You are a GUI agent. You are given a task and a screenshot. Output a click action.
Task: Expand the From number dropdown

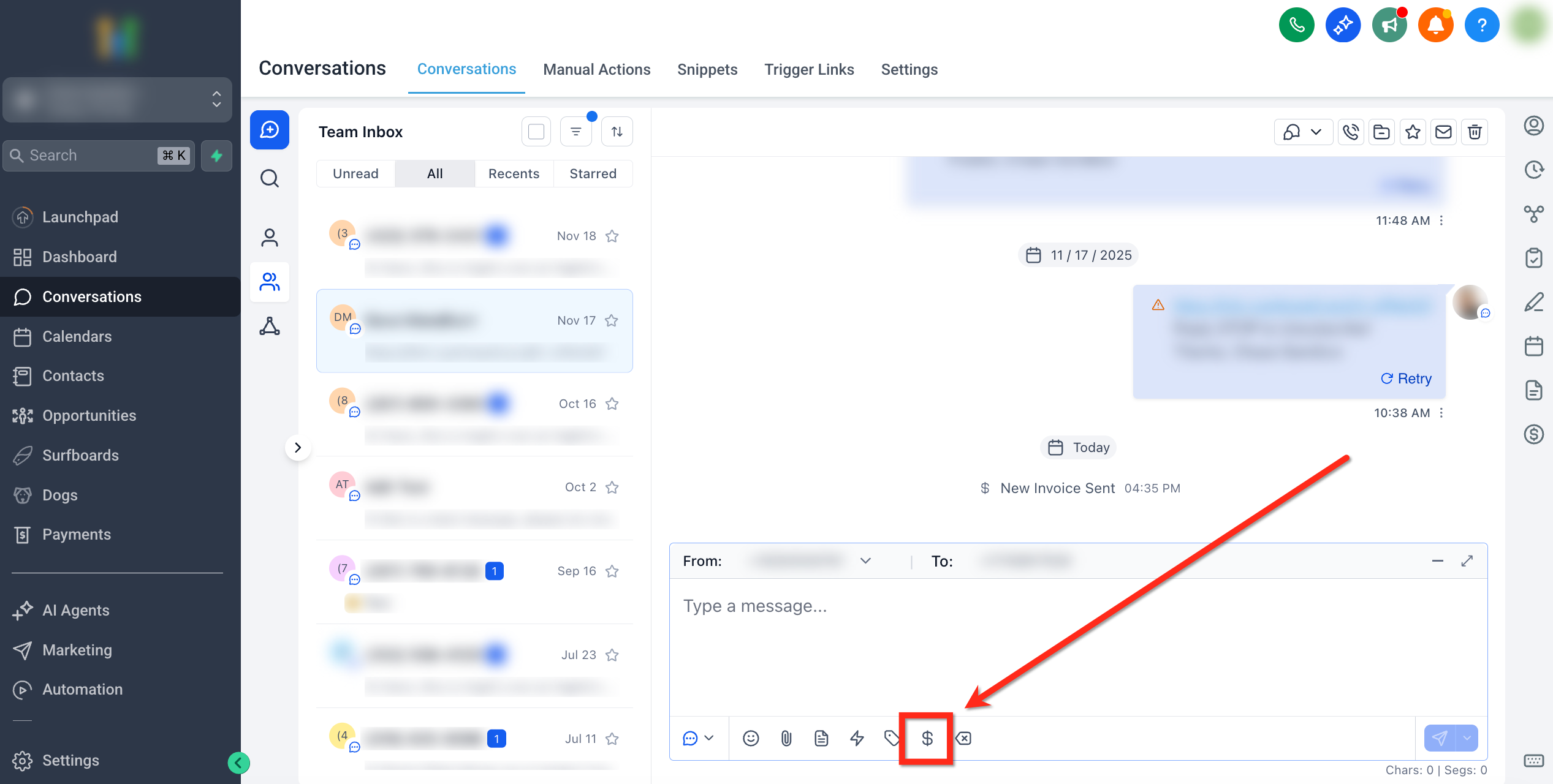tap(865, 561)
